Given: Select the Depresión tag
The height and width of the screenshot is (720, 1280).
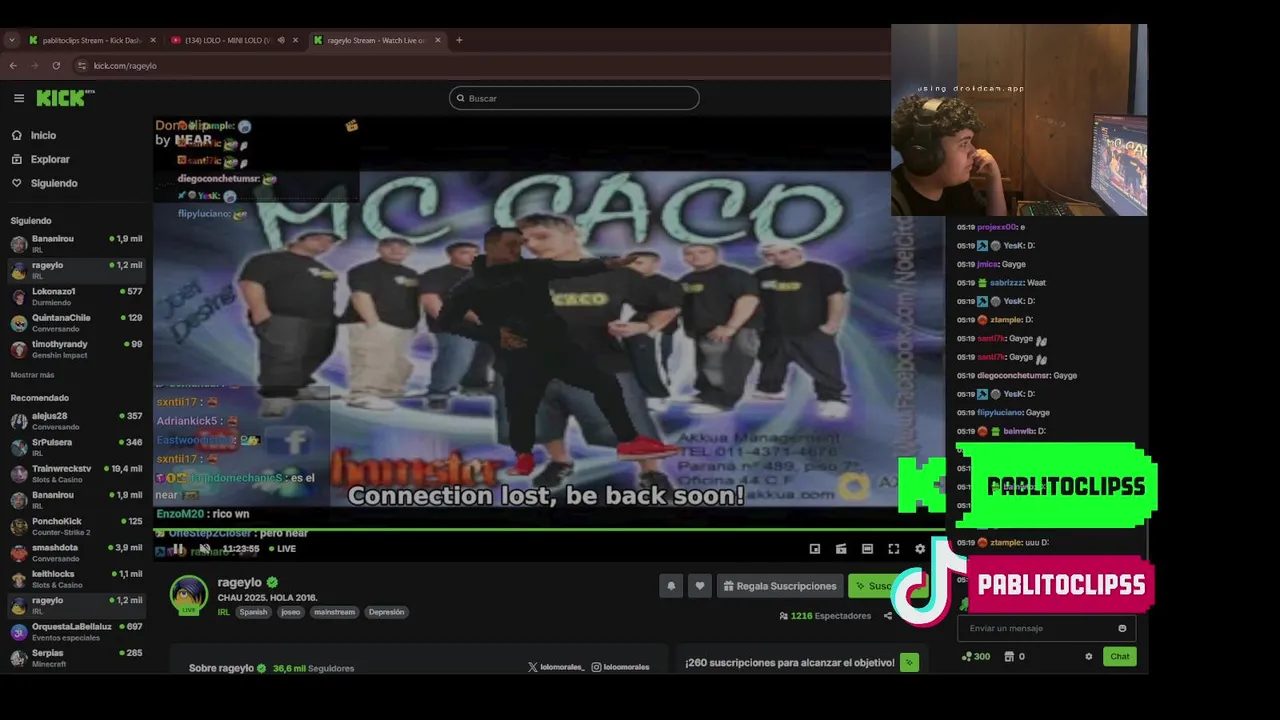Looking at the screenshot, I should click(x=386, y=612).
